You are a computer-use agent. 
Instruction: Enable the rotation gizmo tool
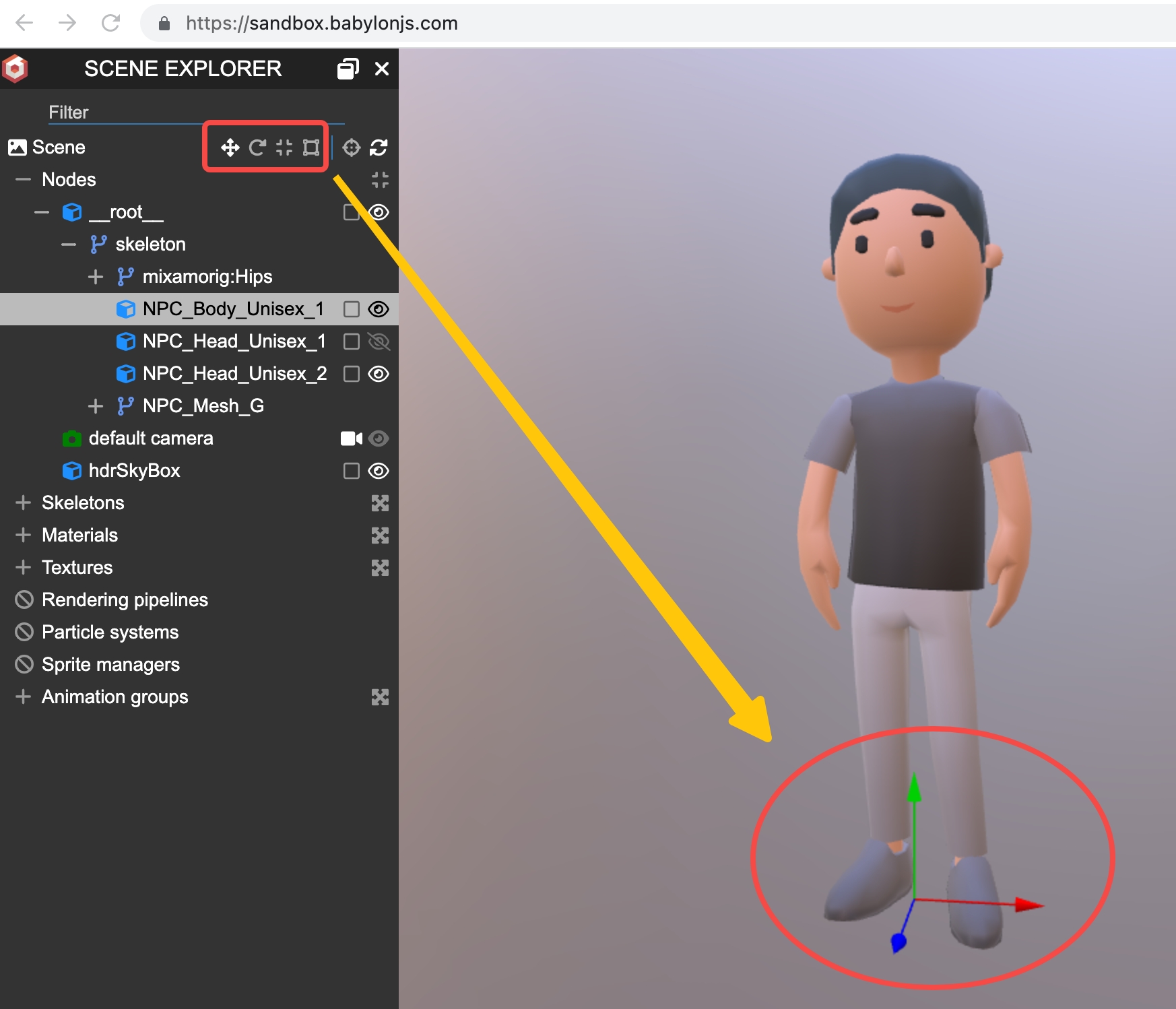click(257, 148)
